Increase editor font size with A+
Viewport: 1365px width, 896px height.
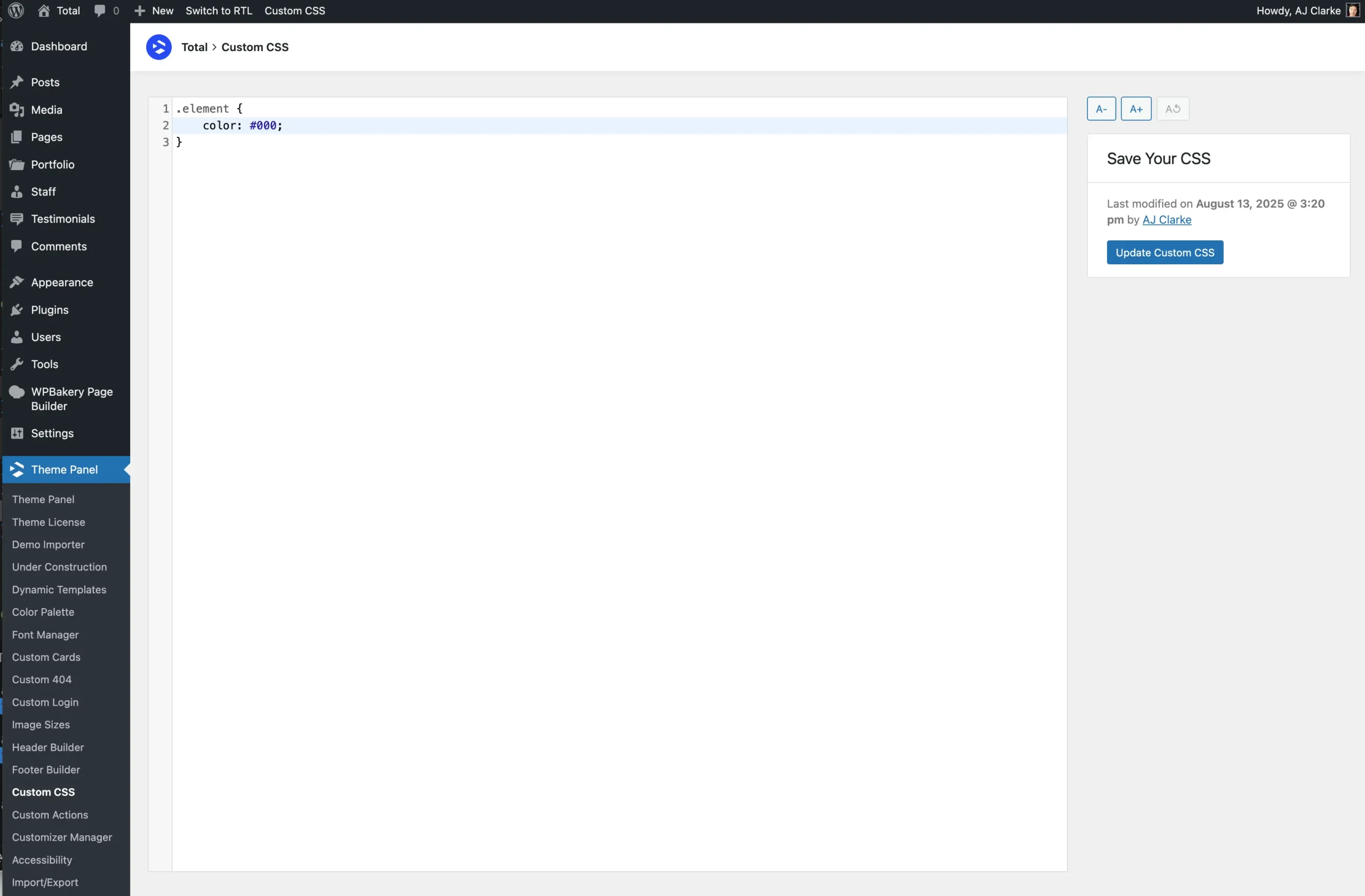[1136, 108]
